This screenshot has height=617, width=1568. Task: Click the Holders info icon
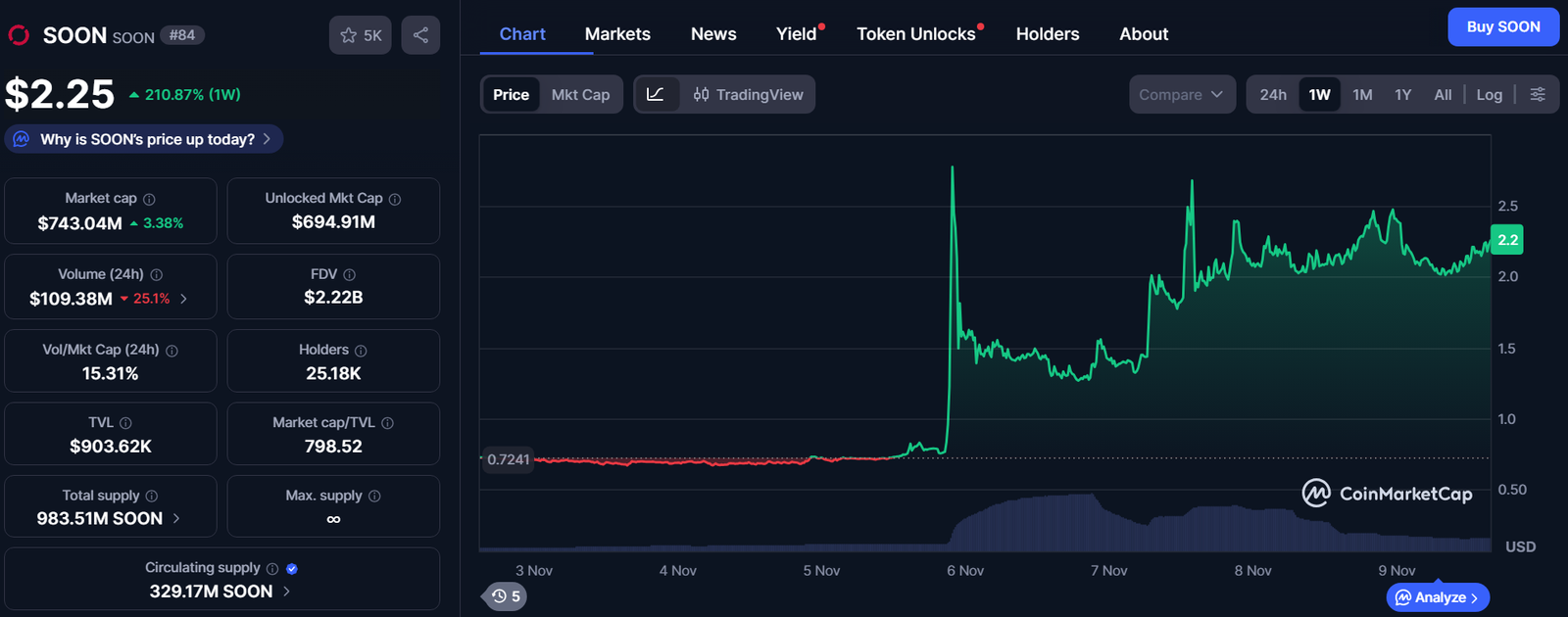tap(361, 351)
